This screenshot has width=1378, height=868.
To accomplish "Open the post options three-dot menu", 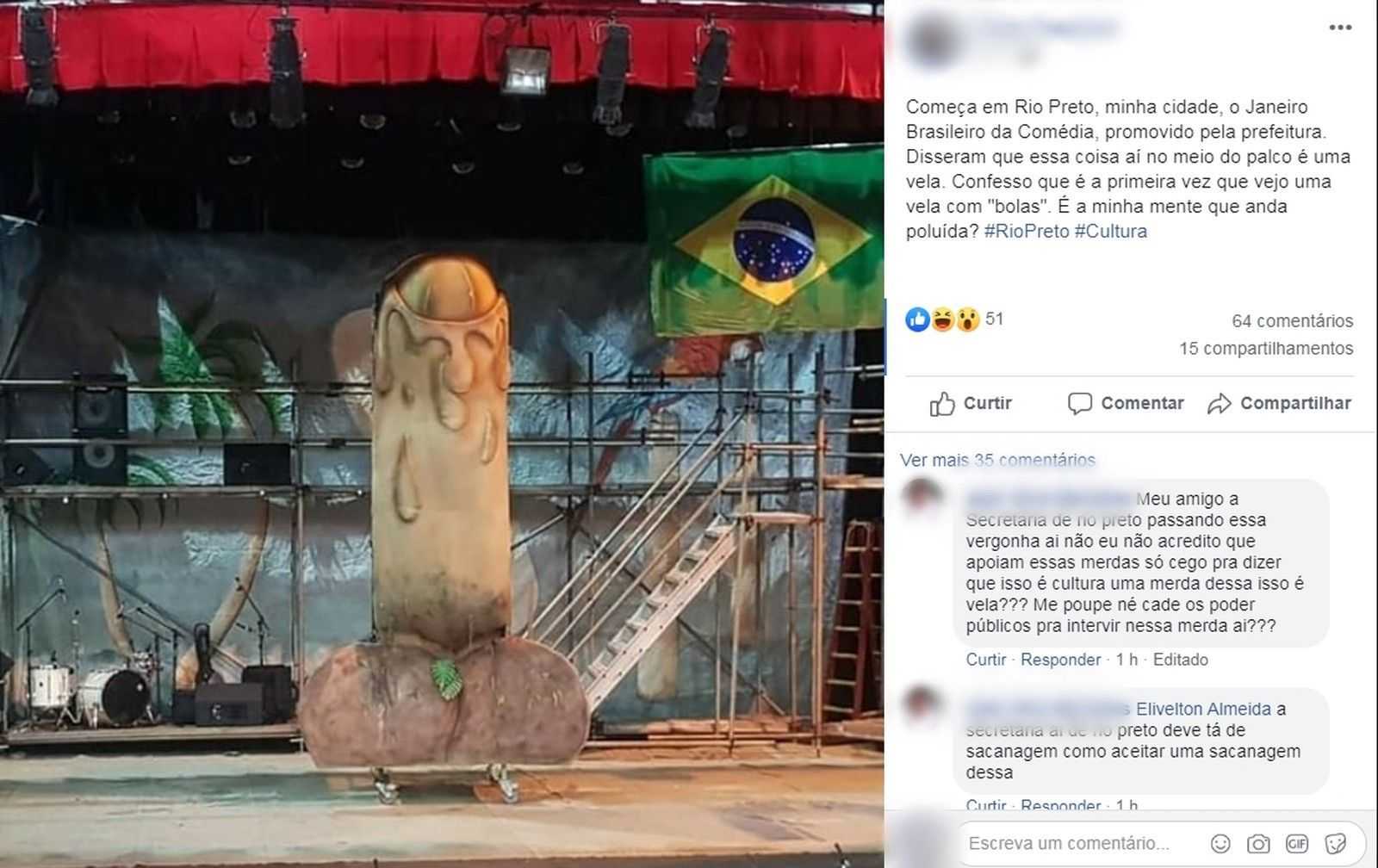I will (x=1340, y=28).
